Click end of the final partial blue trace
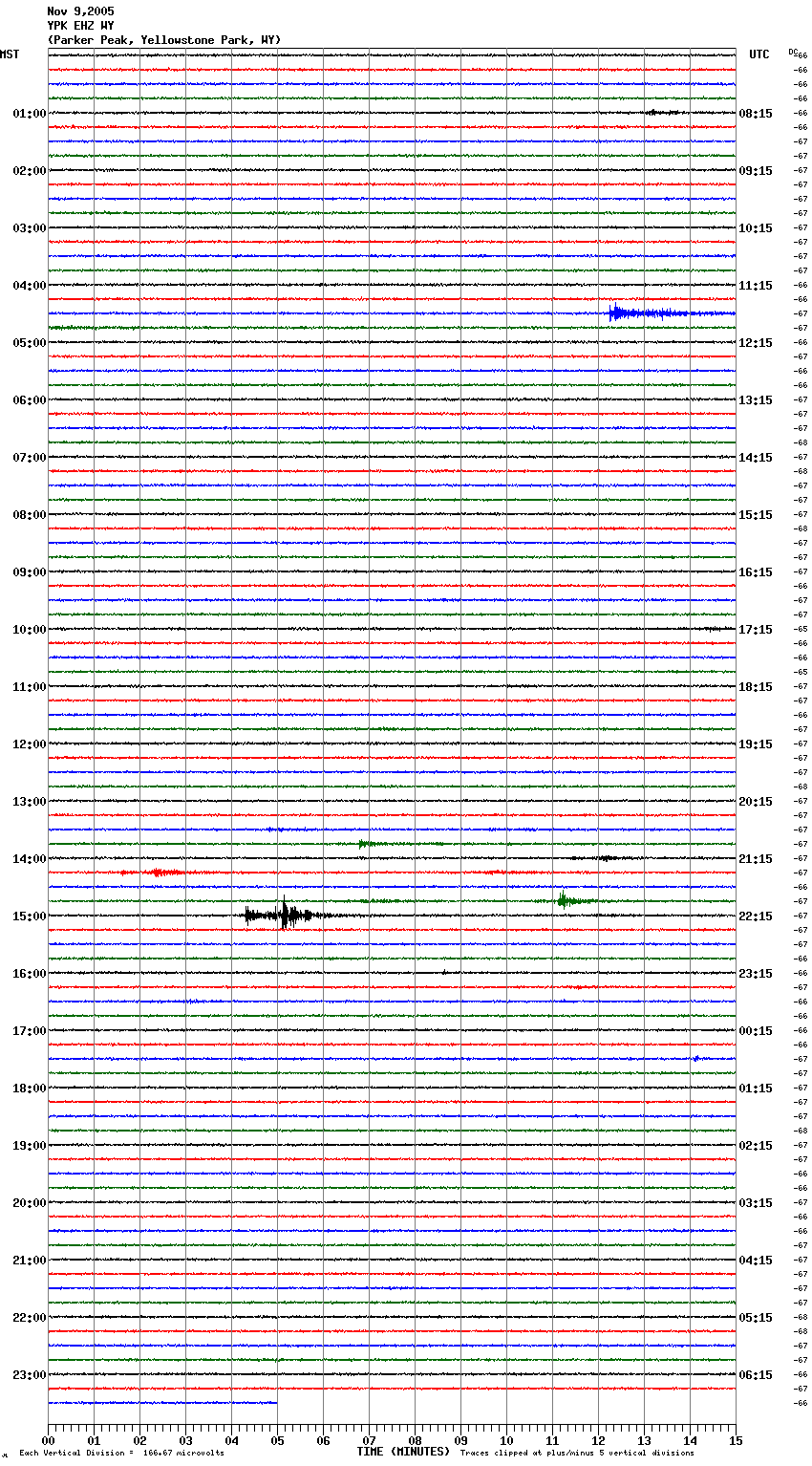Viewport: 812px width, 1466px height. [275, 1402]
